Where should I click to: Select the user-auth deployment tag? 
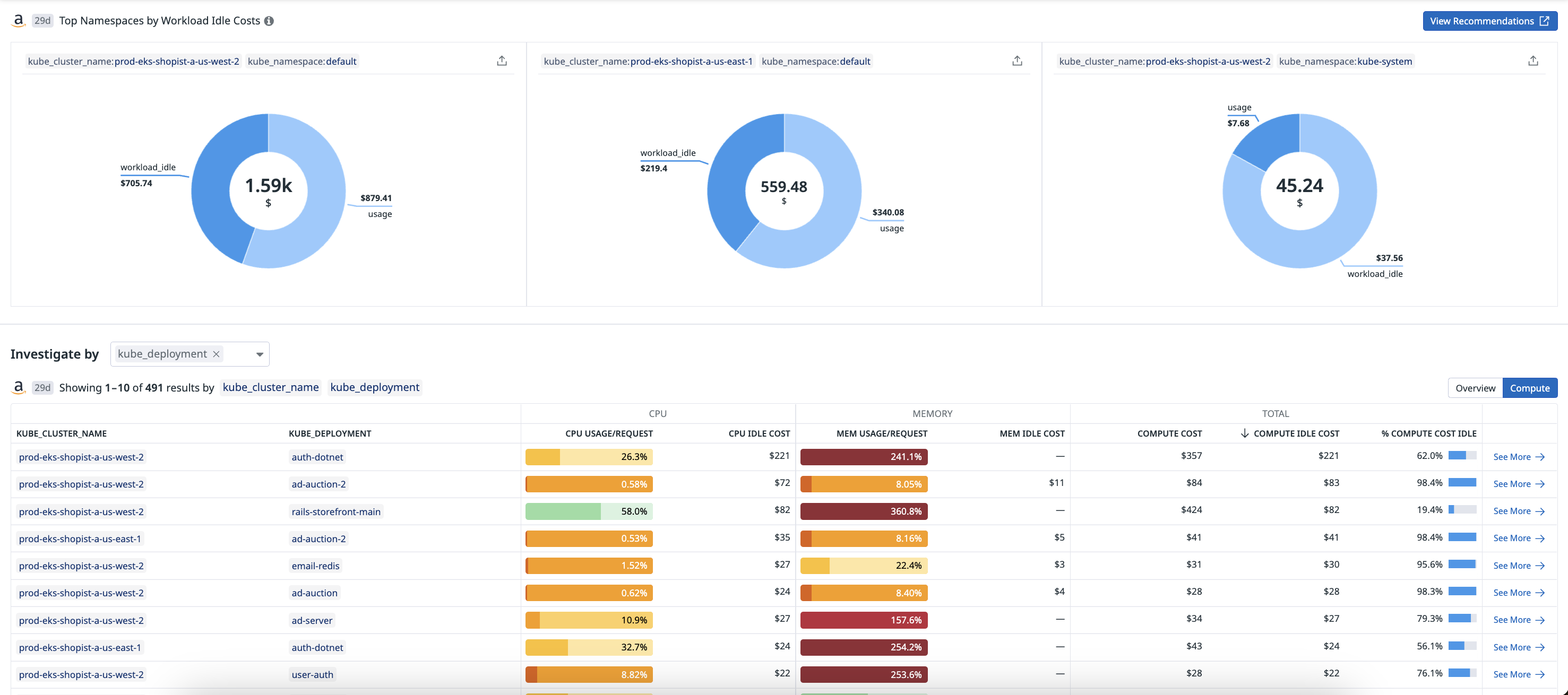pos(312,674)
